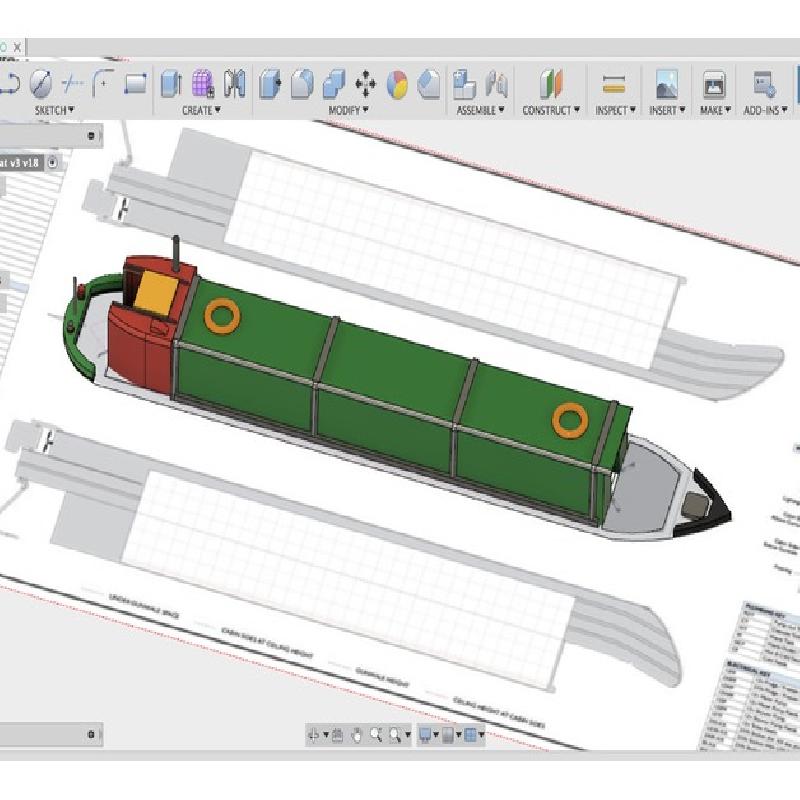Click the Press Pull tool icon

[x=270, y=84]
